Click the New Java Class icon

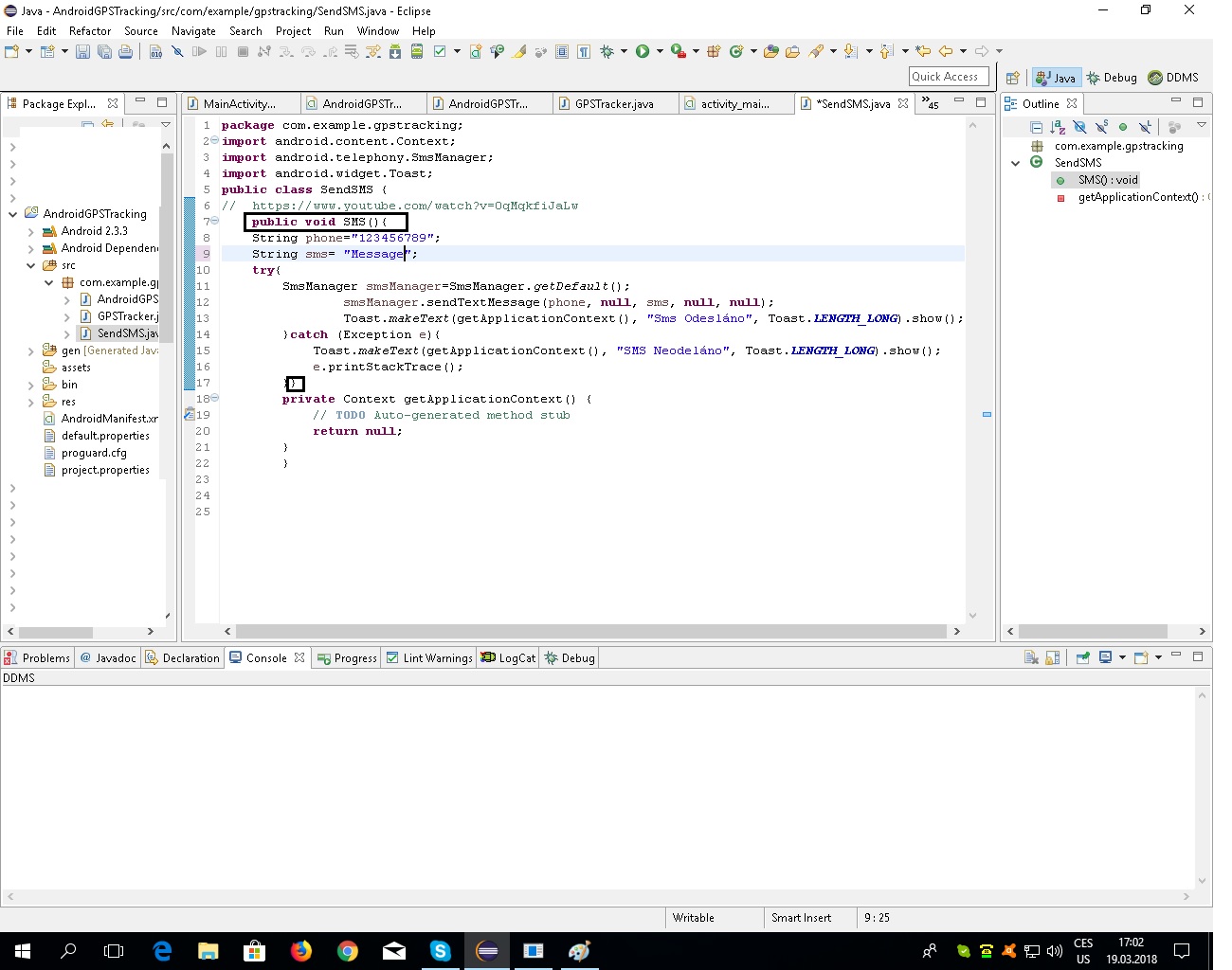[736, 52]
